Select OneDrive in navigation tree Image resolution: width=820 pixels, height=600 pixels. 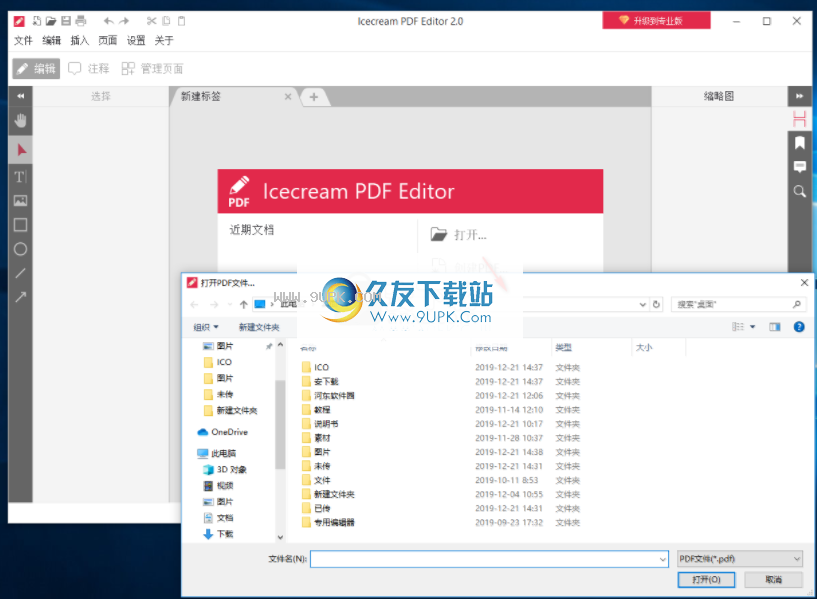pos(223,432)
